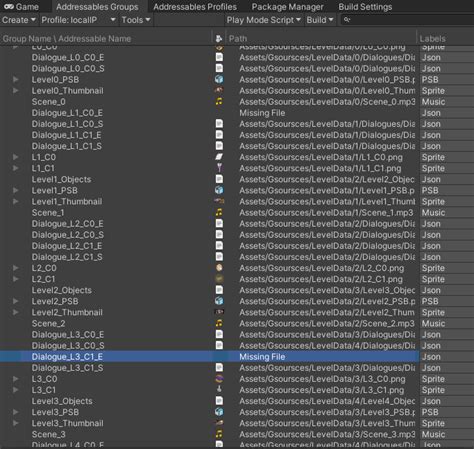Click the Json label of Dialogue_L3_C1_S
This screenshot has height=449, width=474.
tap(431, 368)
